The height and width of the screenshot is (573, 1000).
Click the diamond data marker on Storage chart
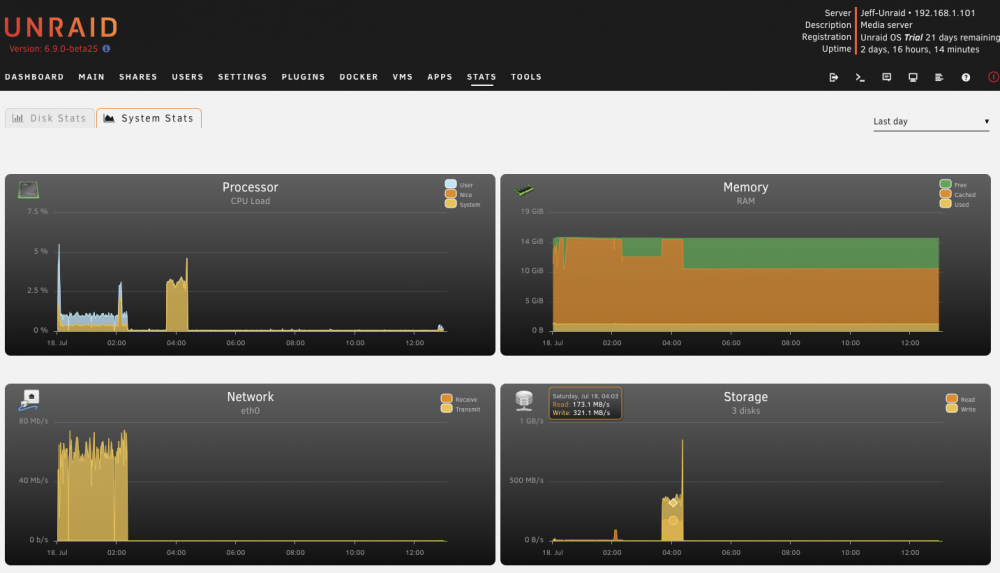tap(673, 503)
